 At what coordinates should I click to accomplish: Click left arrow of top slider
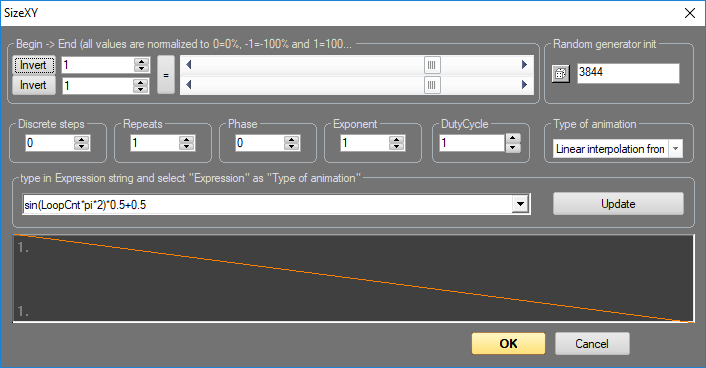(x=189, y=65)
